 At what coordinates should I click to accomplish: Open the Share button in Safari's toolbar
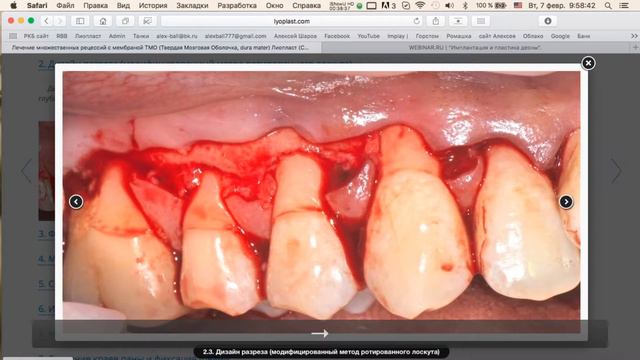[x=436, y=21]
